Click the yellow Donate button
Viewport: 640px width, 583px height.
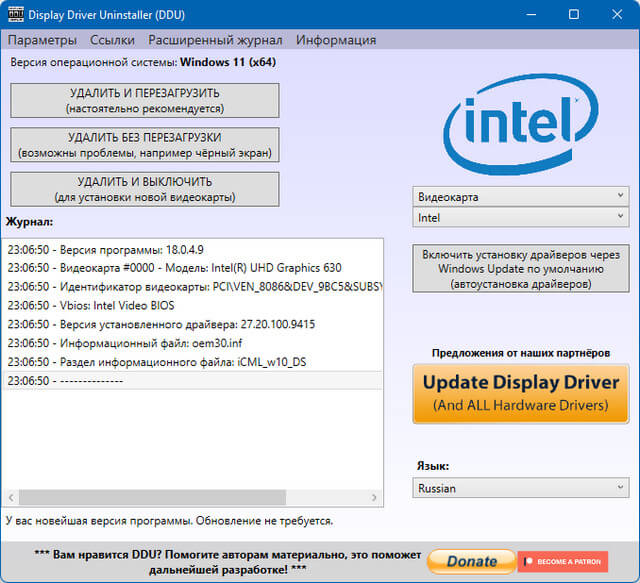point(471,562)
